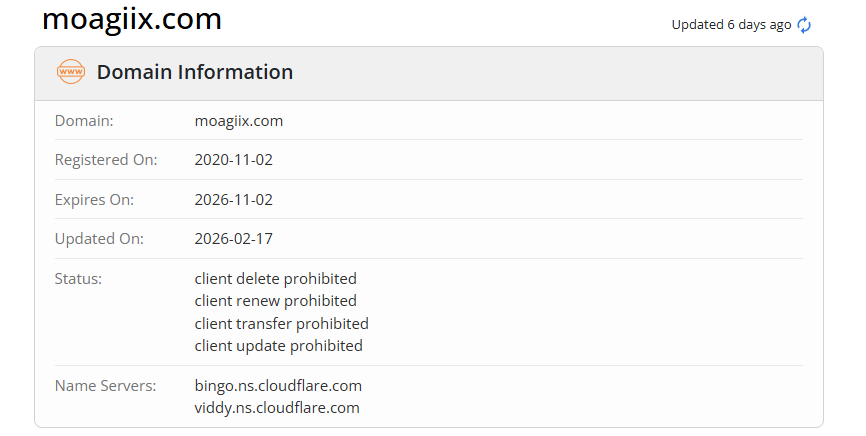Image resolution: width=866 pixels, height=436 pixels.
Task: Click the refresh icon next to Updated
Action: tap(805, 25)
